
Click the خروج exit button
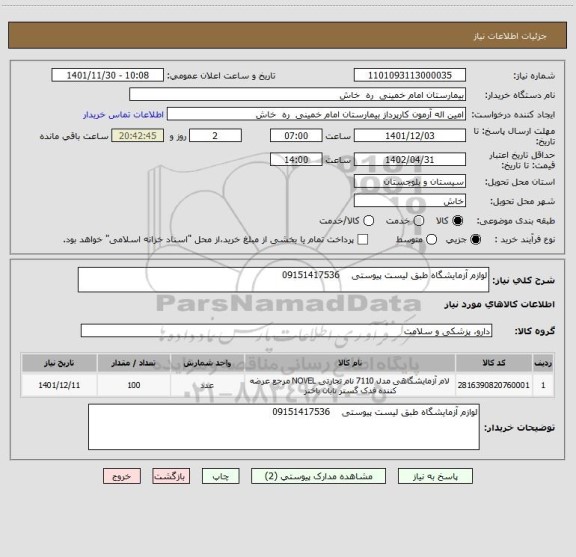click(122, 476)
